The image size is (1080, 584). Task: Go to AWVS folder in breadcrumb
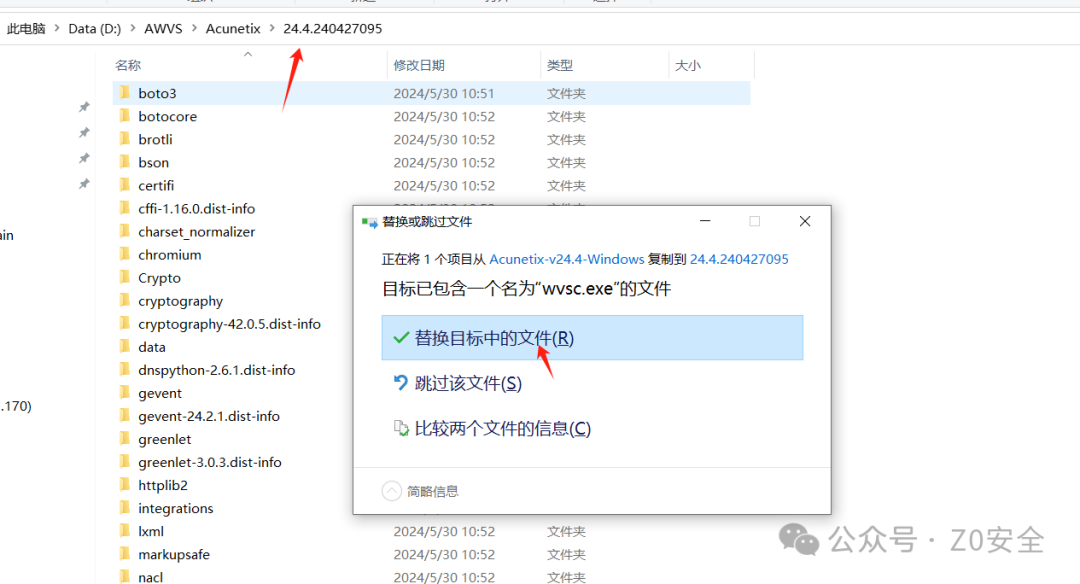pos(163,28)
